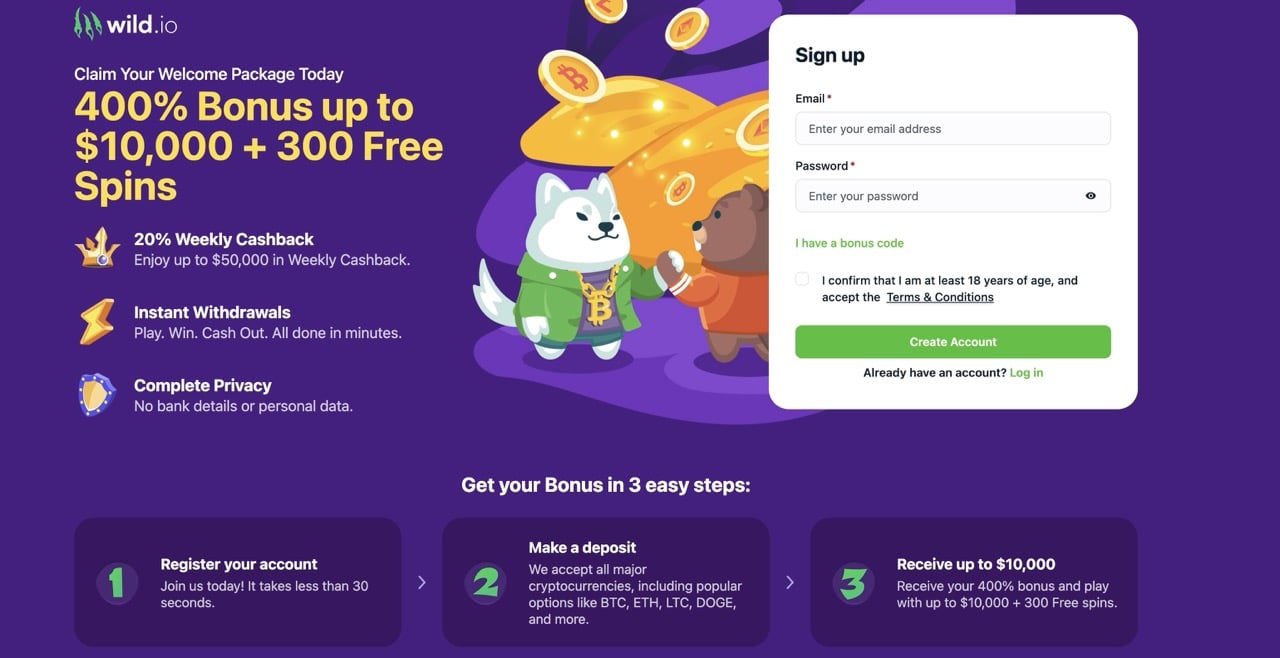Click the falling Bitcoin coin illustration
The width and height of the screenshot is (1280, 658).
click(570, 74)
